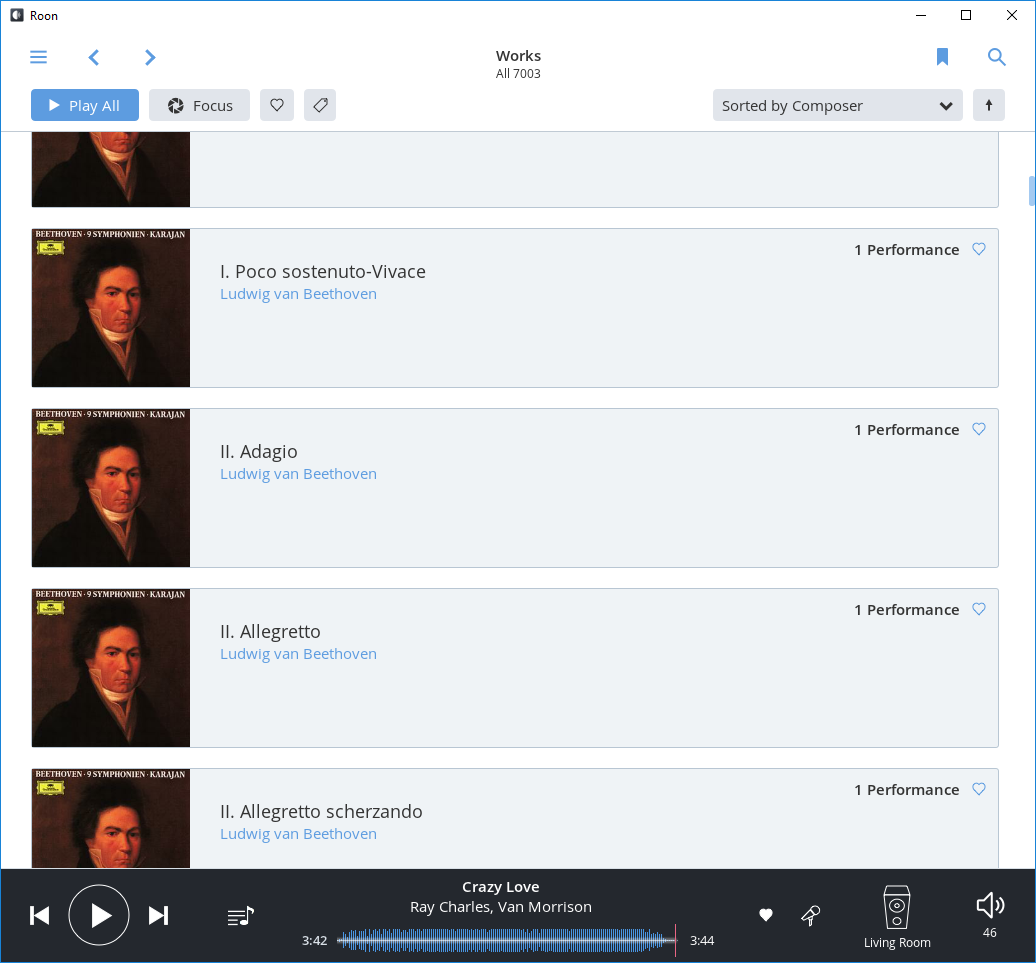The width and height of the screenshot is (1036, 963).
Task: Go back with the left arrow
Action: pyautogui.click(x=94, y=57)
